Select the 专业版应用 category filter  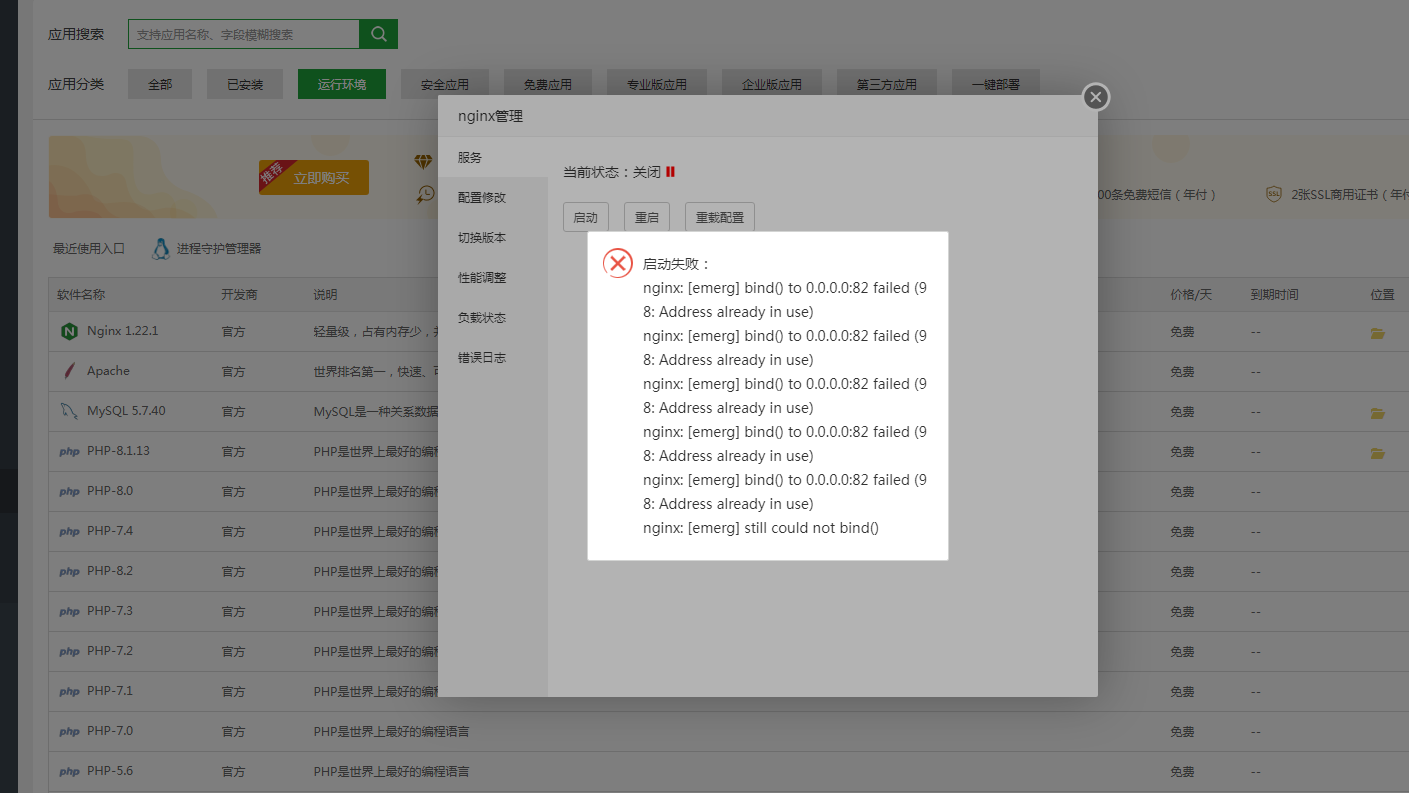657,85
